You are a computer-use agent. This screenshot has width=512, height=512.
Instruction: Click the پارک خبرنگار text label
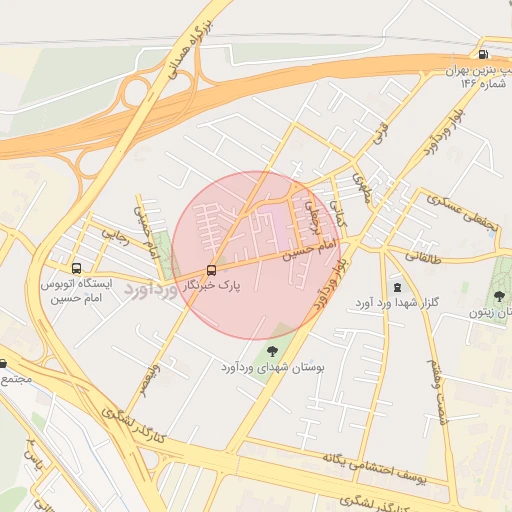pyautogui.click(x=211, y=286)
